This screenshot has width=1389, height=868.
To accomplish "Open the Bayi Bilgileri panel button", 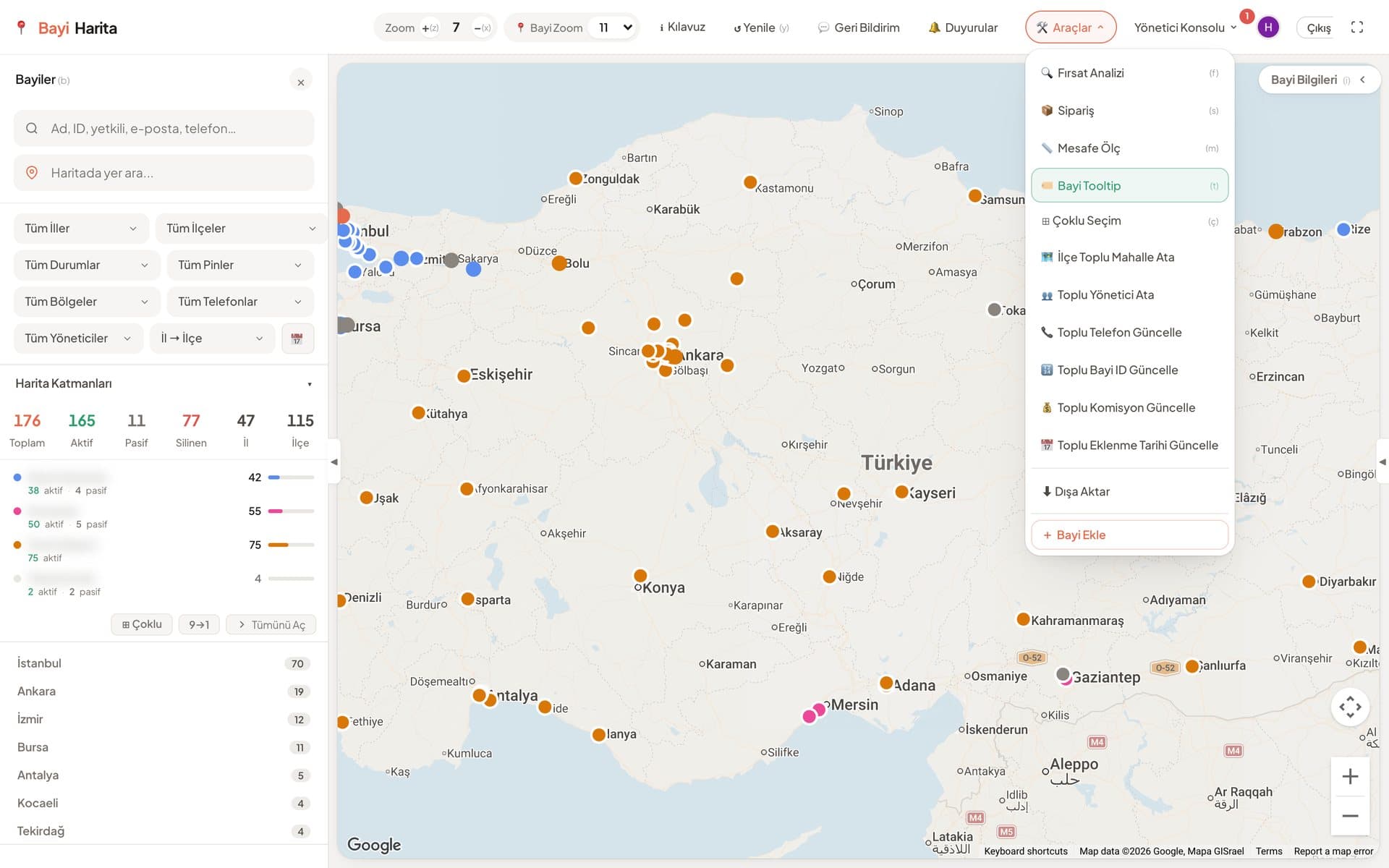I will [1318, 80].
